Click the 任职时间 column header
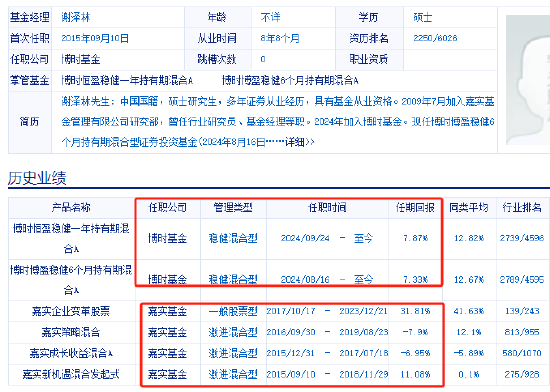The image size is (550, 392). point(327,208)
